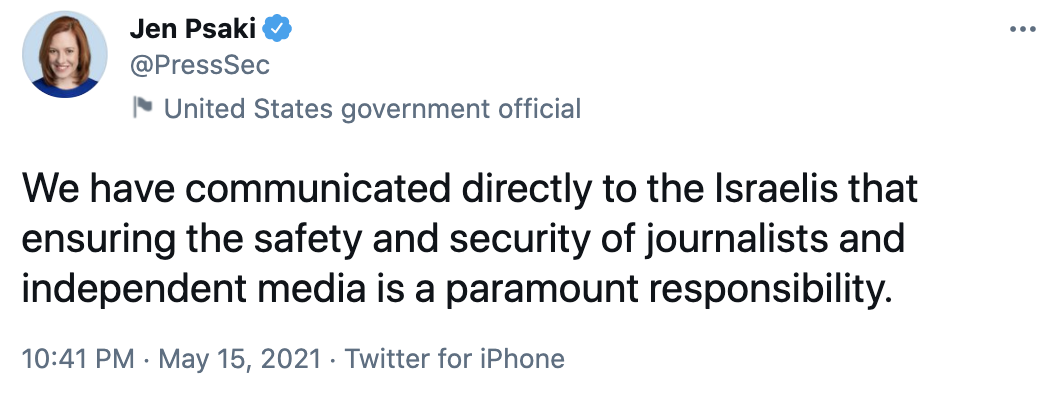
Task: Open the Twitter for iPhone source link
Action: pyautogui.click(x=455, y=359)
